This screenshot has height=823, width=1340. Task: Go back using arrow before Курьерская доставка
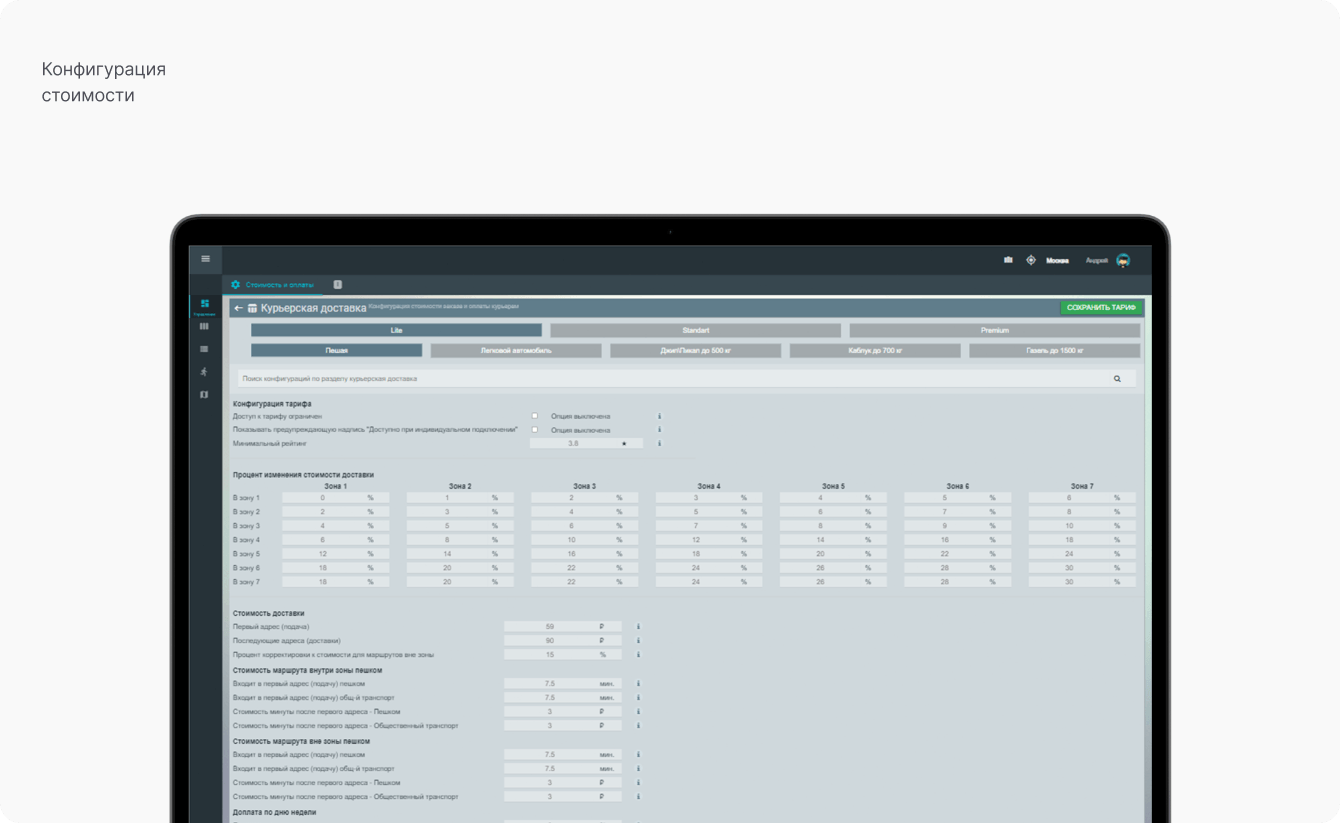[x=238, y=308]
